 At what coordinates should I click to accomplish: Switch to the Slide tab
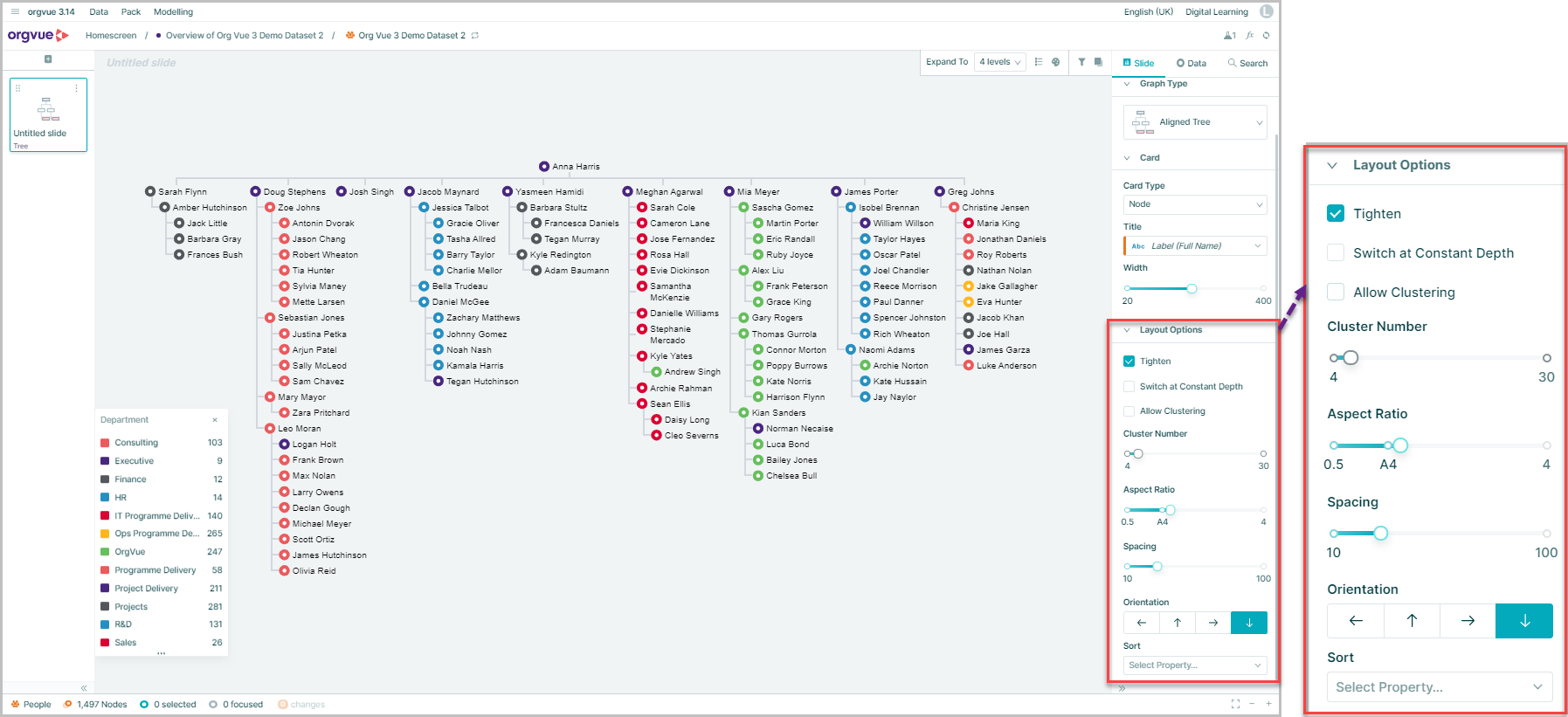pos(1138,63)
